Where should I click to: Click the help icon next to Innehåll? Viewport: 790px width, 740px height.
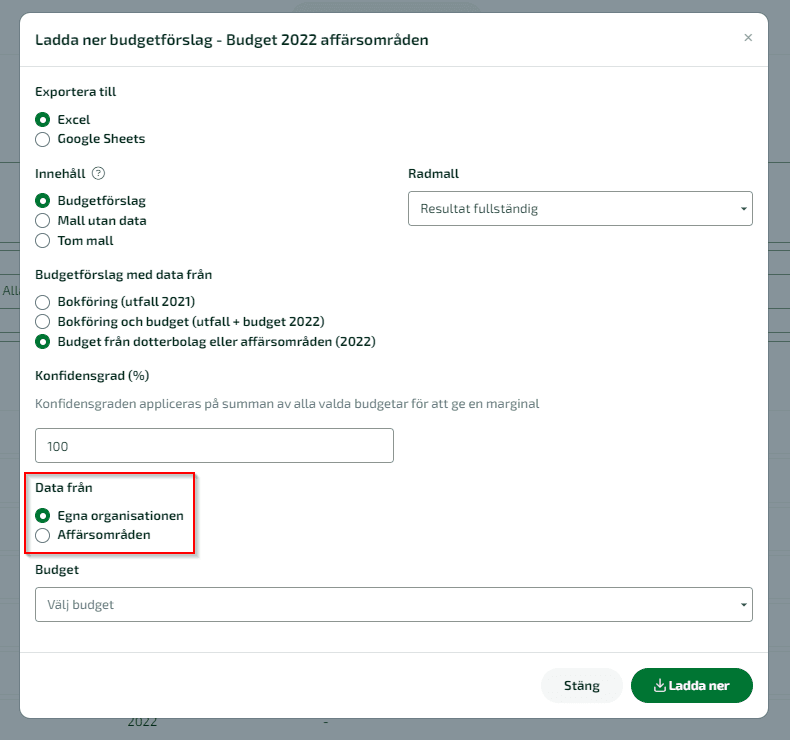(98, 173)
